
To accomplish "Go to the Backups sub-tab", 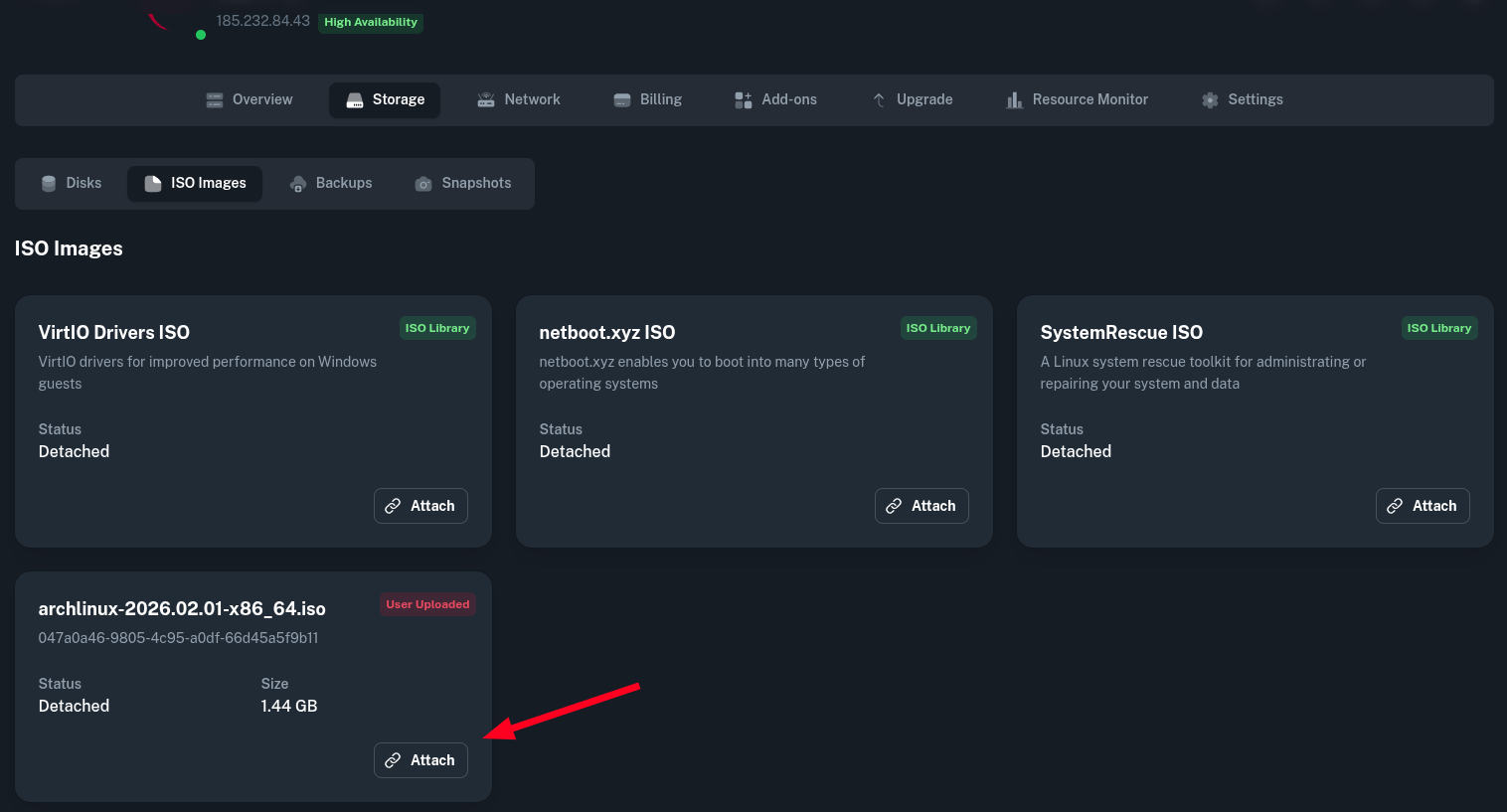I will click(x=331, y=184).
